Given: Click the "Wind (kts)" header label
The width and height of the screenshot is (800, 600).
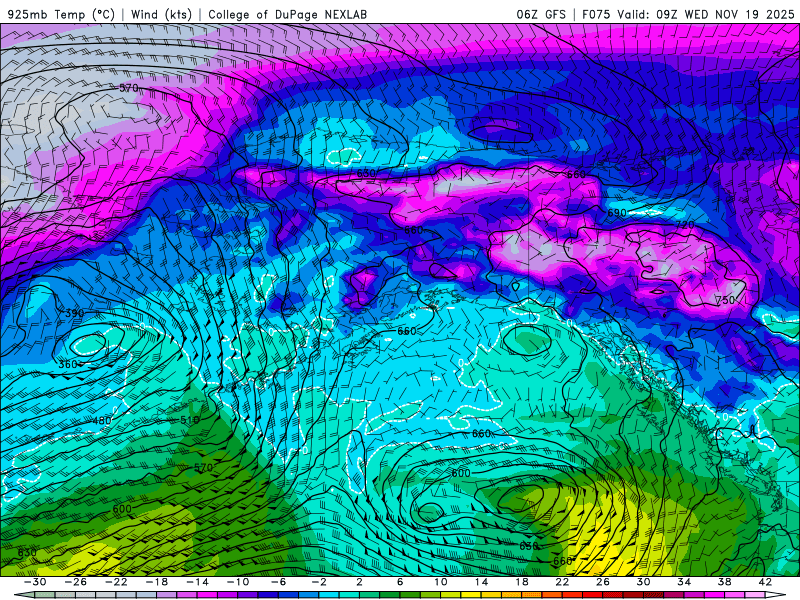Looking at the screenshot, I should [161, 14].
